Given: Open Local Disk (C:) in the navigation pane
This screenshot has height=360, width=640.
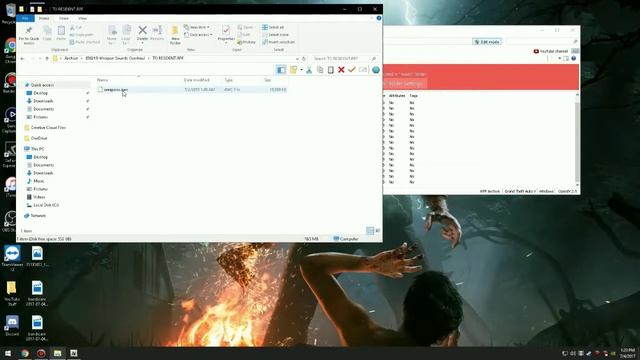Looking at the screenshot, I should coord(46,205).
